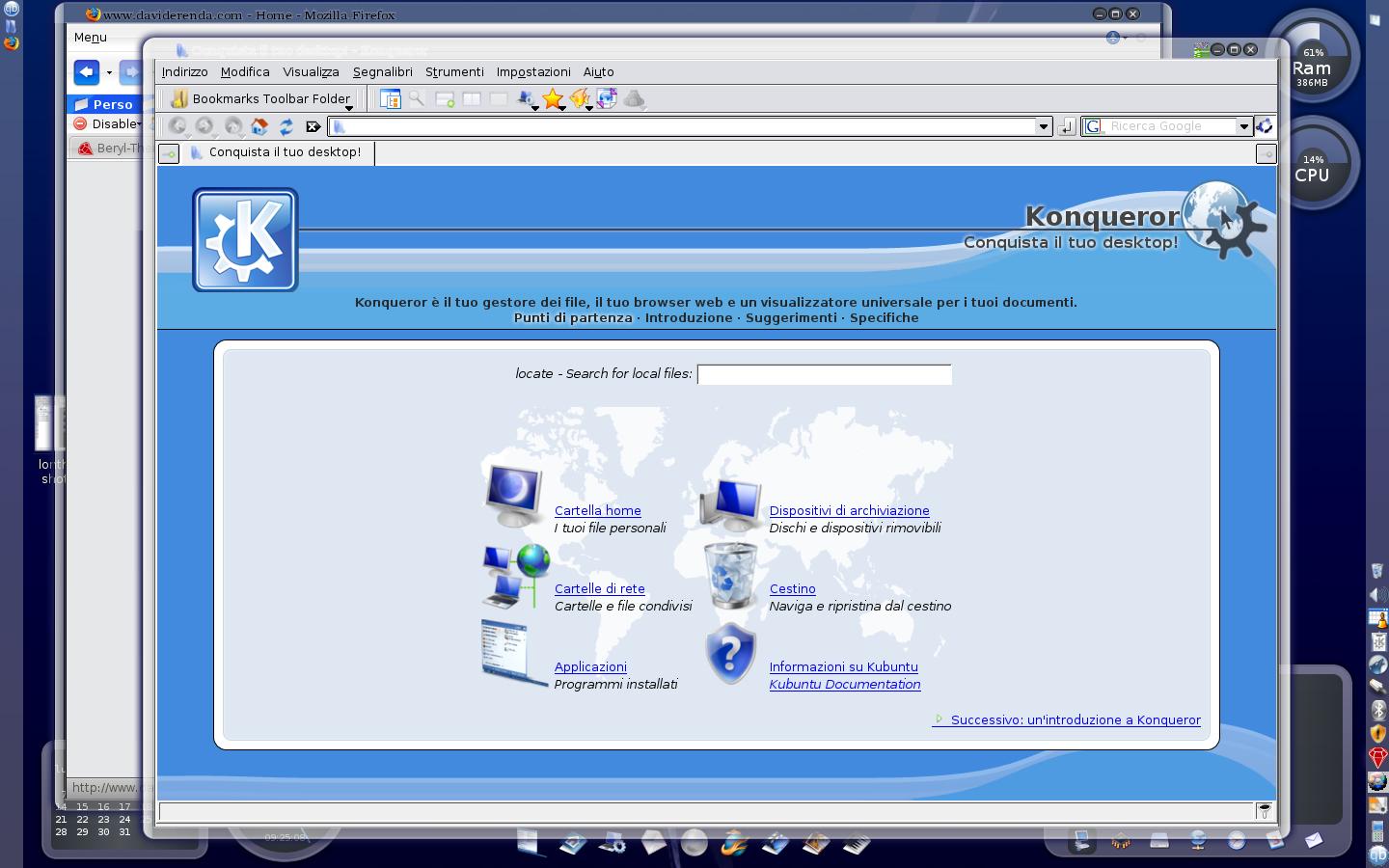This screenshot has height=868, width=1389.
Task: Open the dropdown arrow under the blue computer toolbar icon
Action: [x=534, y=108]
